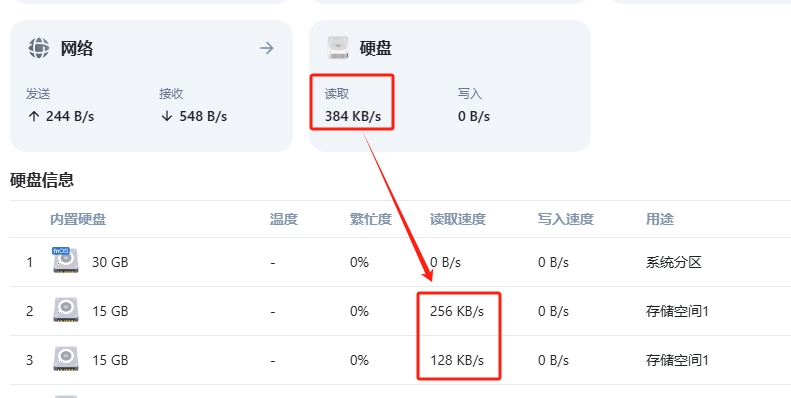Click the 写入速度 column header
The image size is (791, 398).
[566, 219]
